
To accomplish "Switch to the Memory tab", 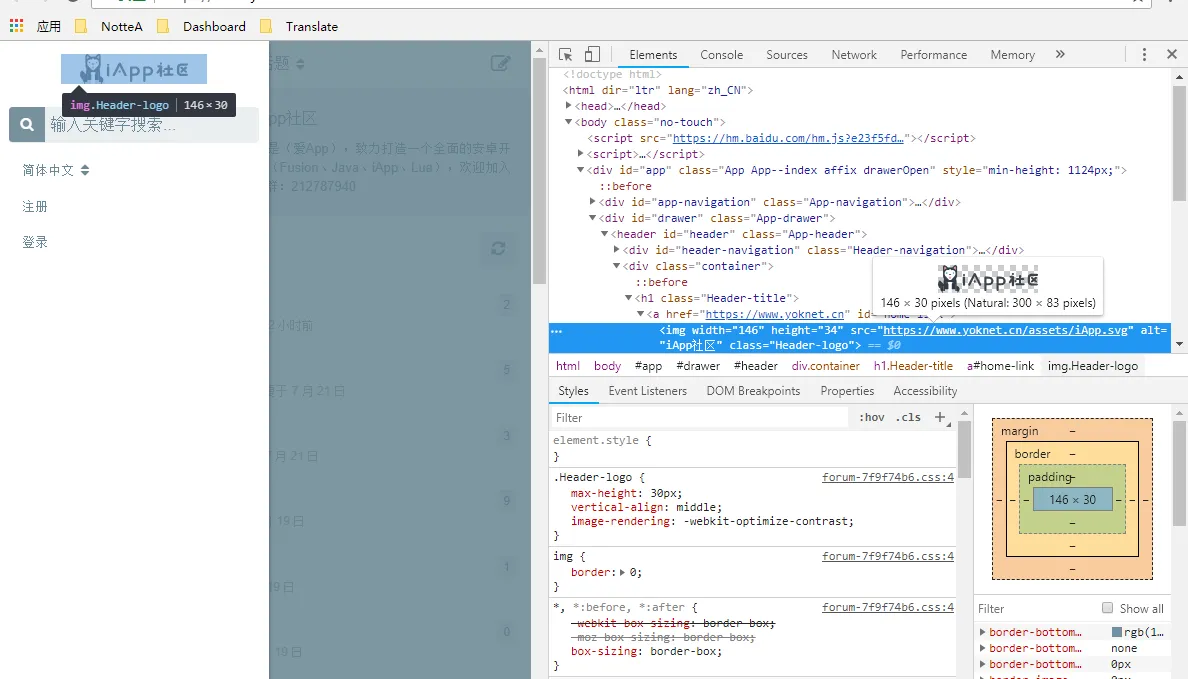I will pyautogui.click(x=1012, y=55).
